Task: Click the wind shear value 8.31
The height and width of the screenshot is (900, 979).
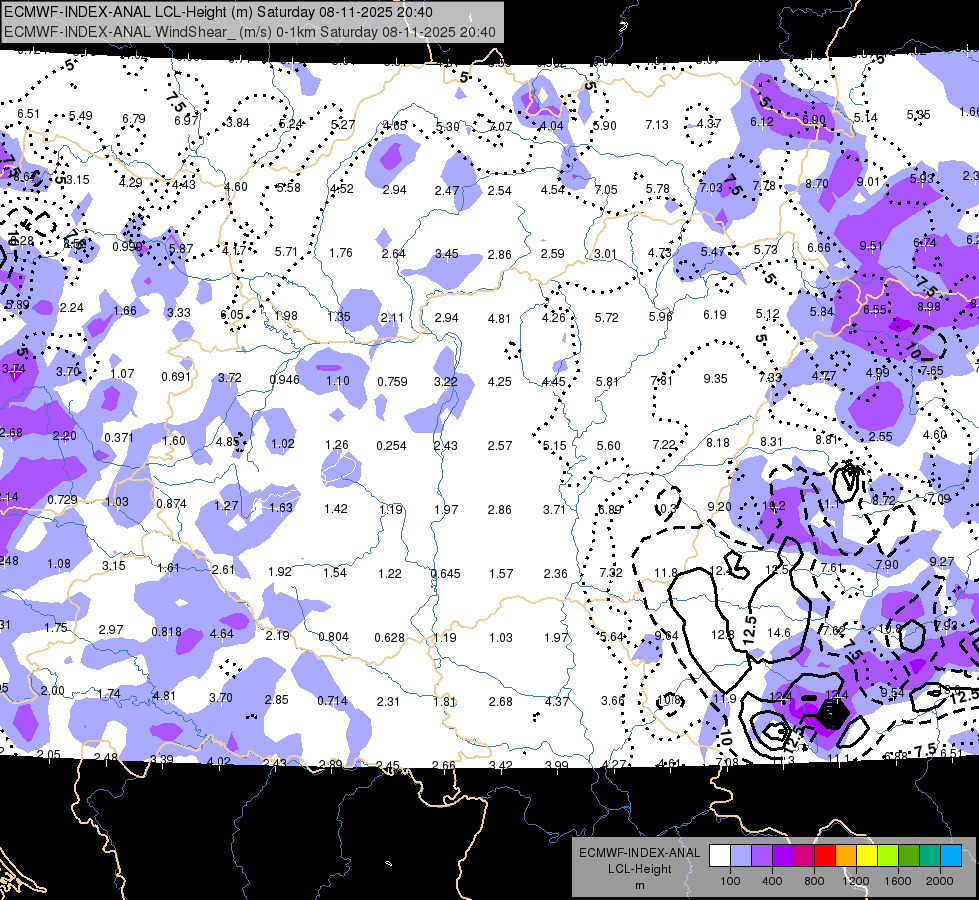Action: pos(772,442)
